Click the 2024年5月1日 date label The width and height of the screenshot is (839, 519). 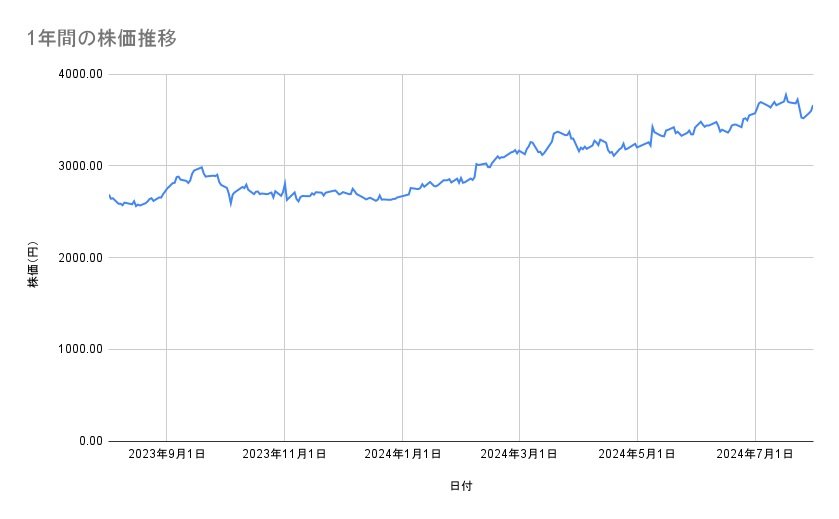pyautogui.click(x=637, y=454)
